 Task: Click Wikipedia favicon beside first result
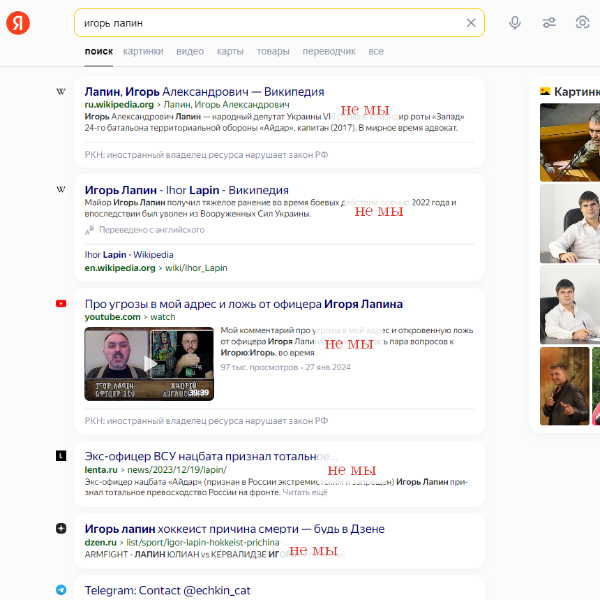point(61,91)
